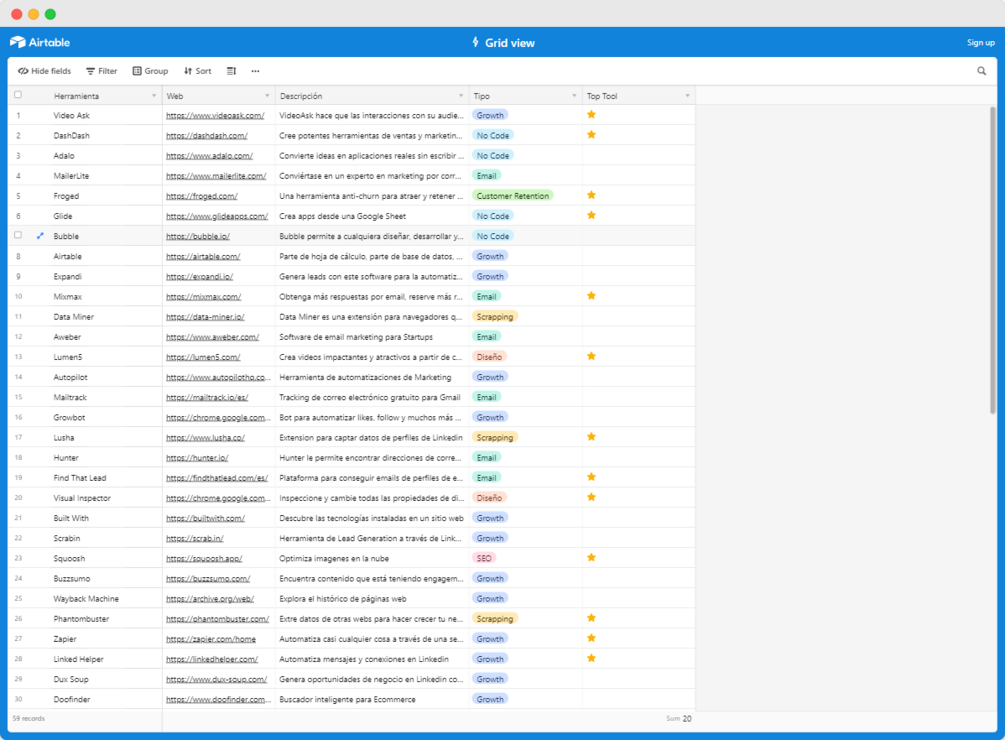Click the star in the Lusha row
1005x740 pixels.
pos(591,437)
